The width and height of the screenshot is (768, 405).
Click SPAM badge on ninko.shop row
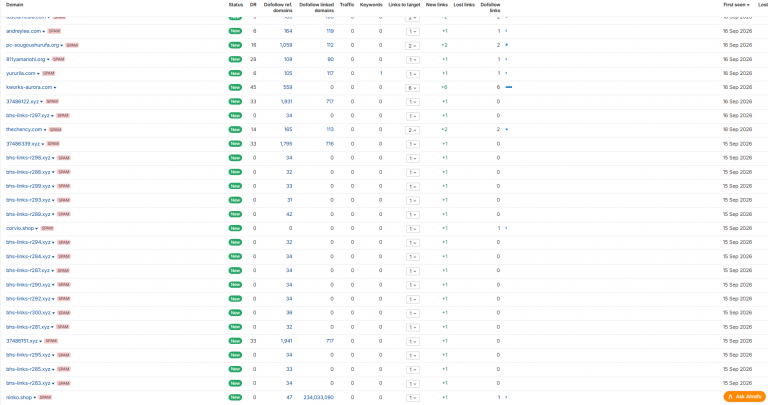tap(45, 397)
